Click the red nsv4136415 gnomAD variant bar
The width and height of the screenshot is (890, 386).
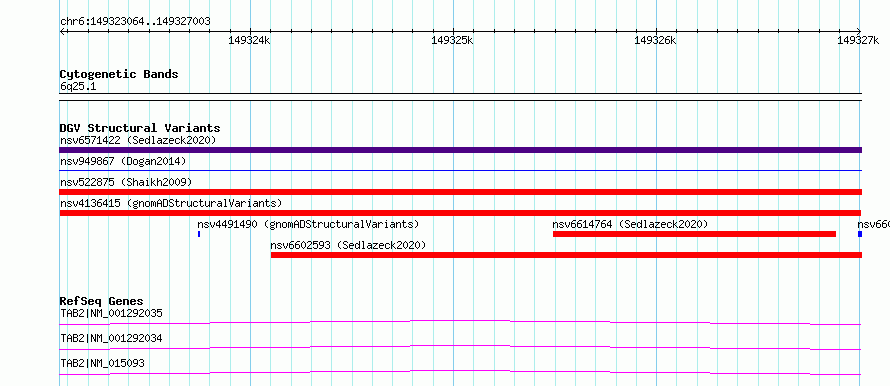tap(460, 213)
